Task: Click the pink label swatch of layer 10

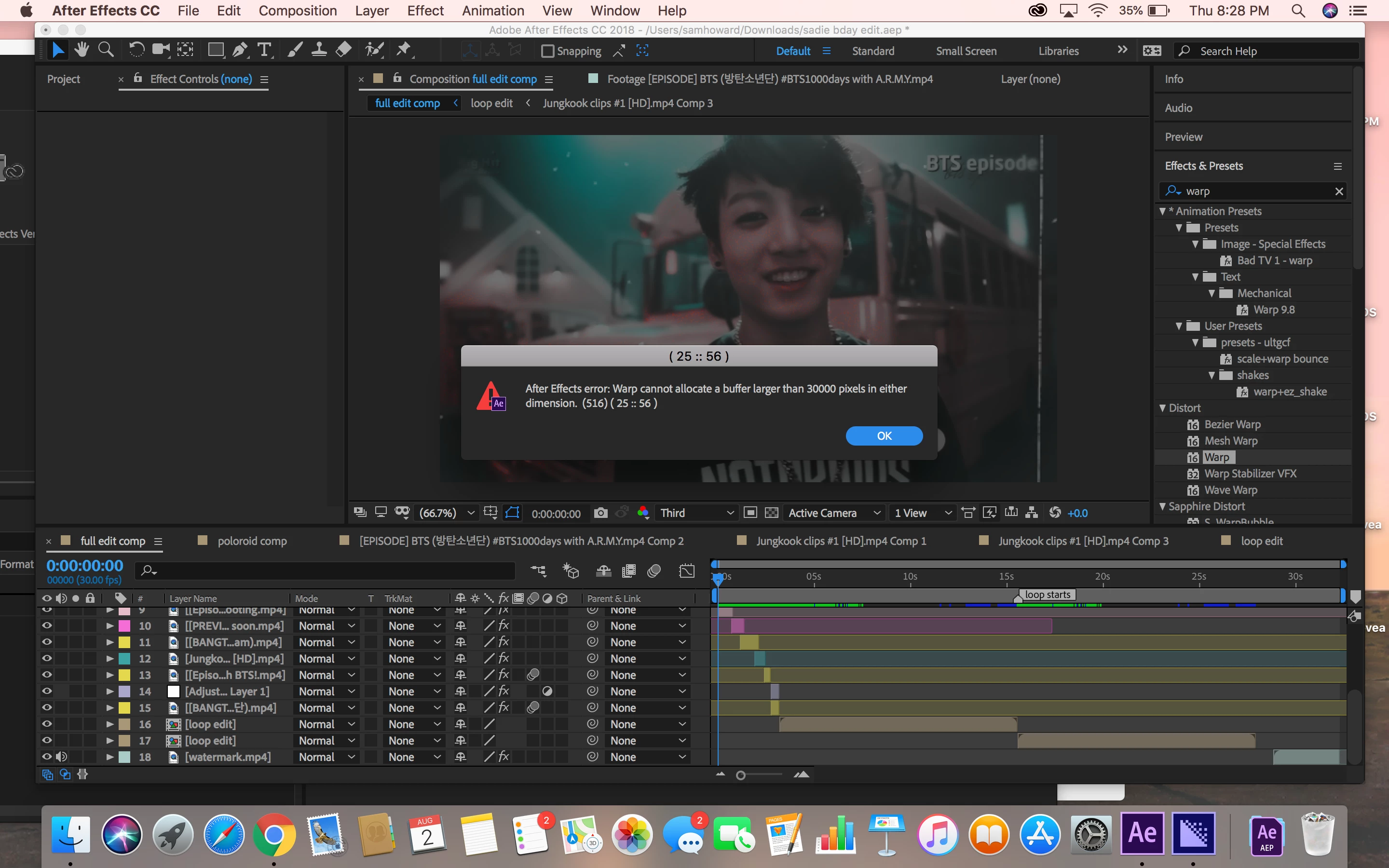Action: tap(124, 626)
